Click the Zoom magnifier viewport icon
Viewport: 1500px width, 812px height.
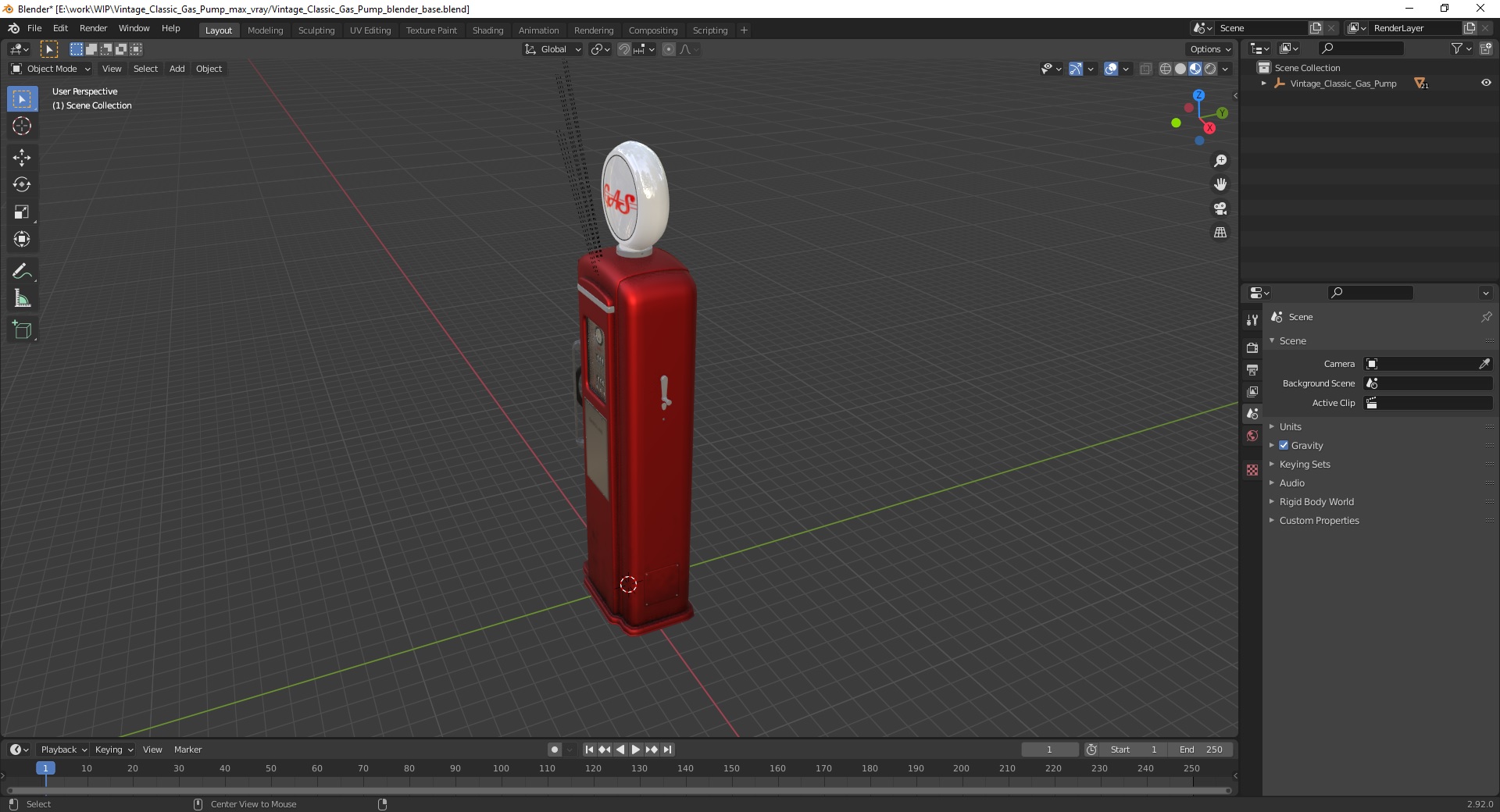[1220, 161]
